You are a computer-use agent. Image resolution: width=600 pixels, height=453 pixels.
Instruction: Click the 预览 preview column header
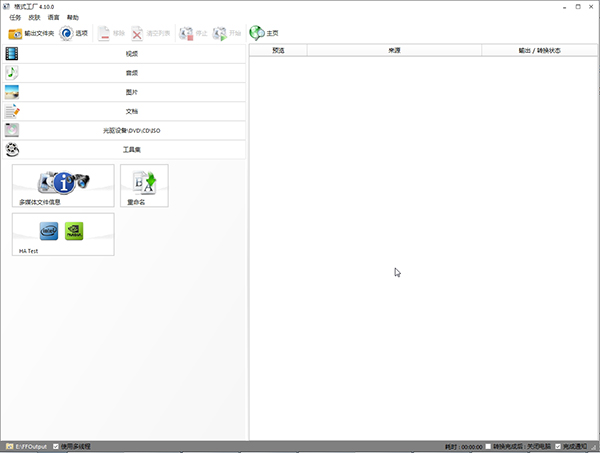(278, 50)
